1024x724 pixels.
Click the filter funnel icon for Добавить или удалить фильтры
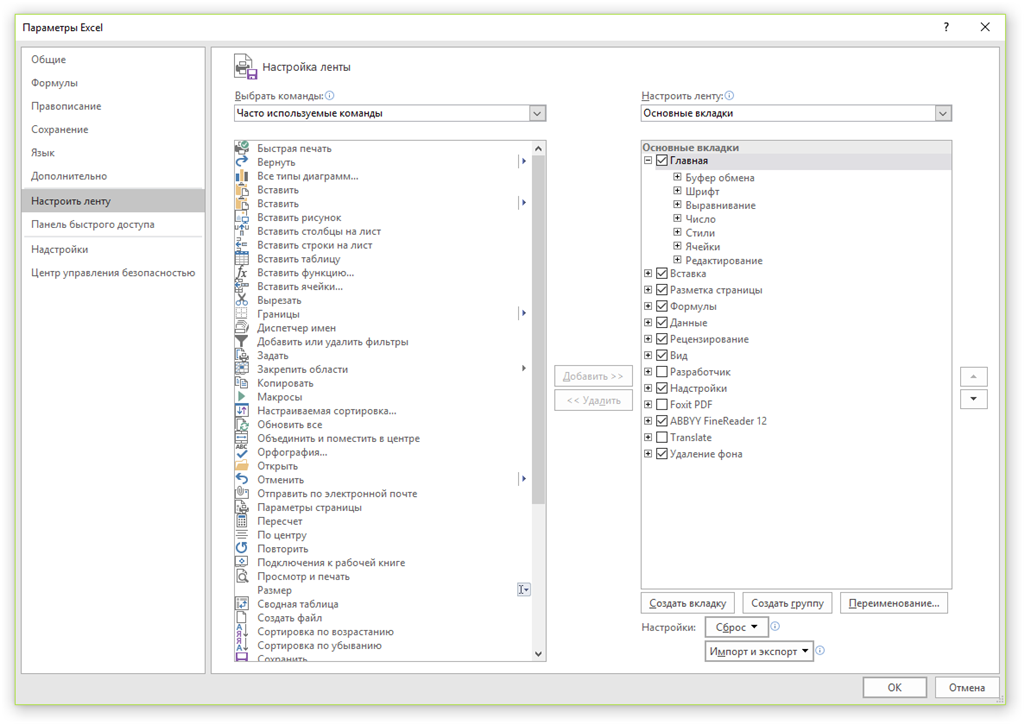pos(242,341)
